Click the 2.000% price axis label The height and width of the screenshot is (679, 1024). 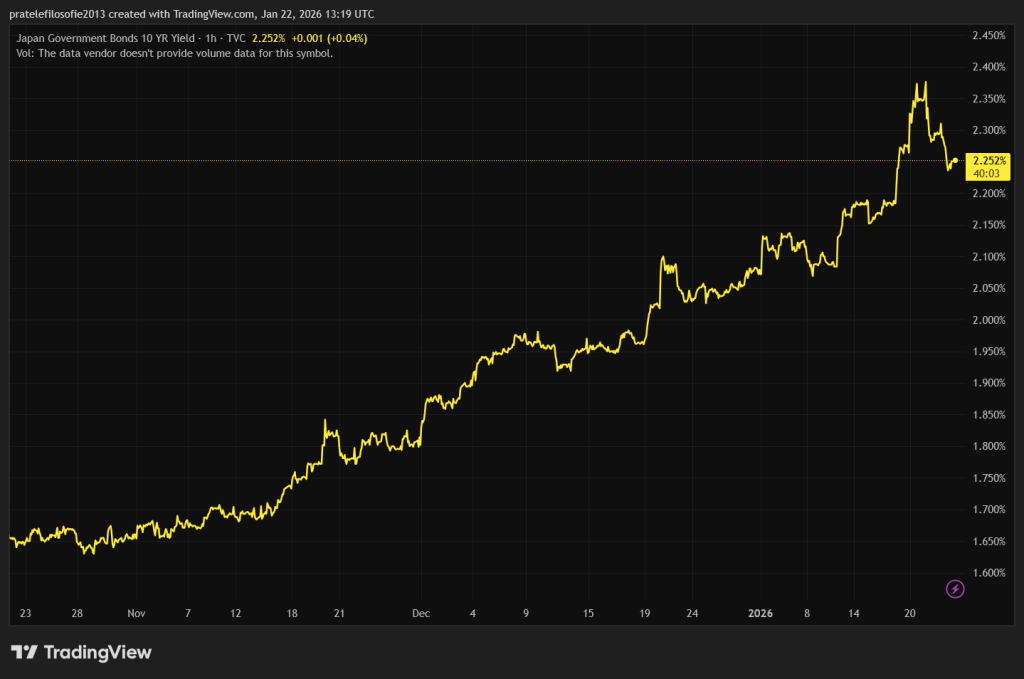click(988, 320)
